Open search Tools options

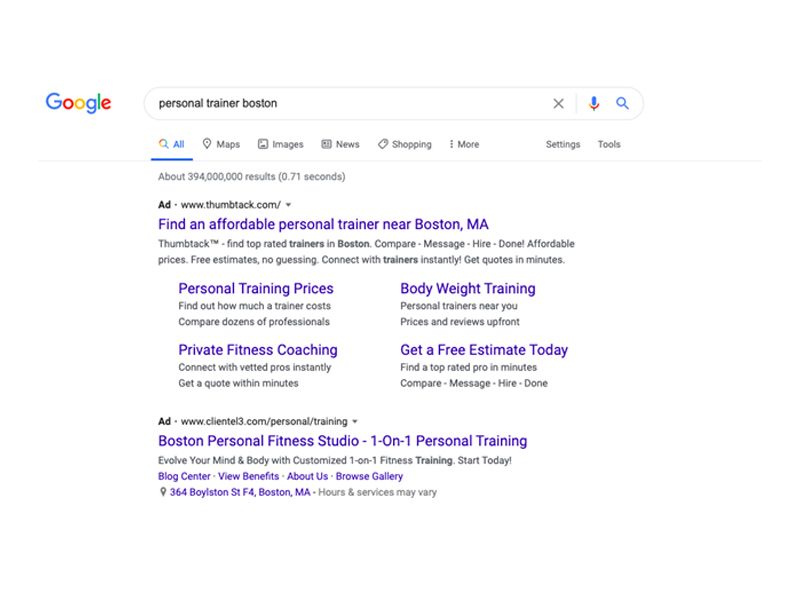click(609, 144)
